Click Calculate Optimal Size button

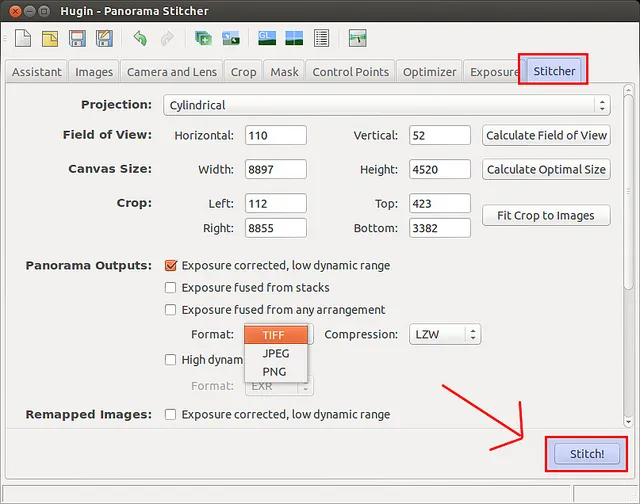tap(546, 169)
